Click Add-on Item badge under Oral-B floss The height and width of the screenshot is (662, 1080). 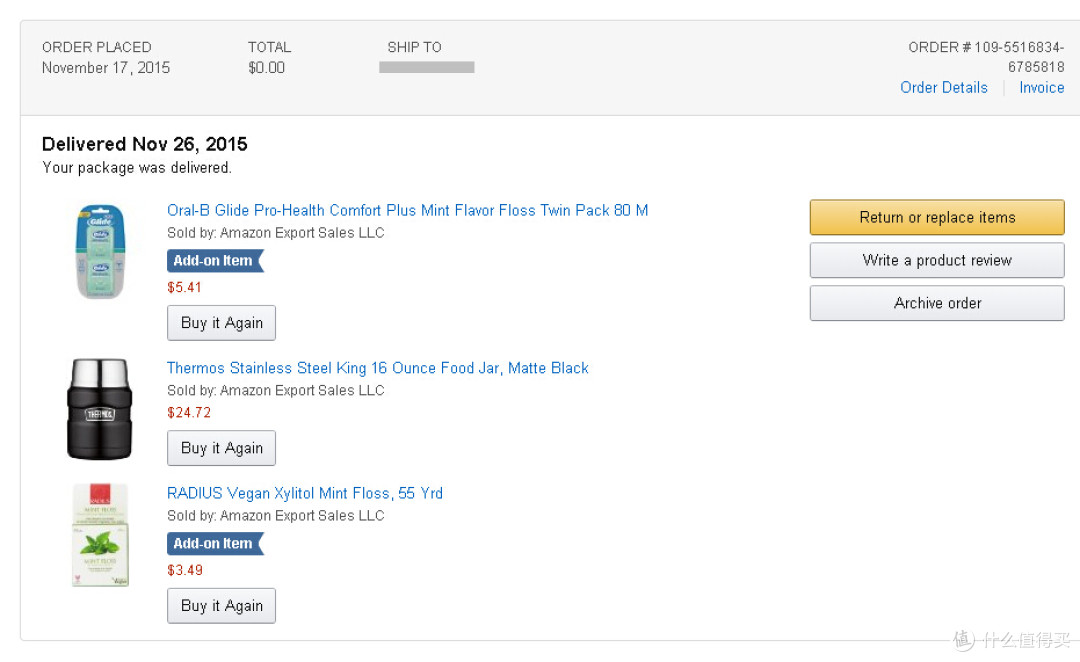point(215,261)
